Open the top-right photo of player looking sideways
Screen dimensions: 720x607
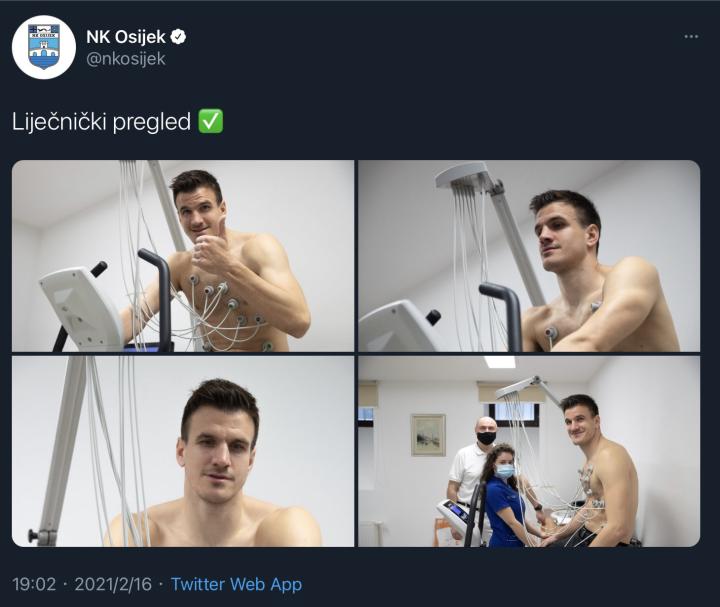(x=529, y=256)
